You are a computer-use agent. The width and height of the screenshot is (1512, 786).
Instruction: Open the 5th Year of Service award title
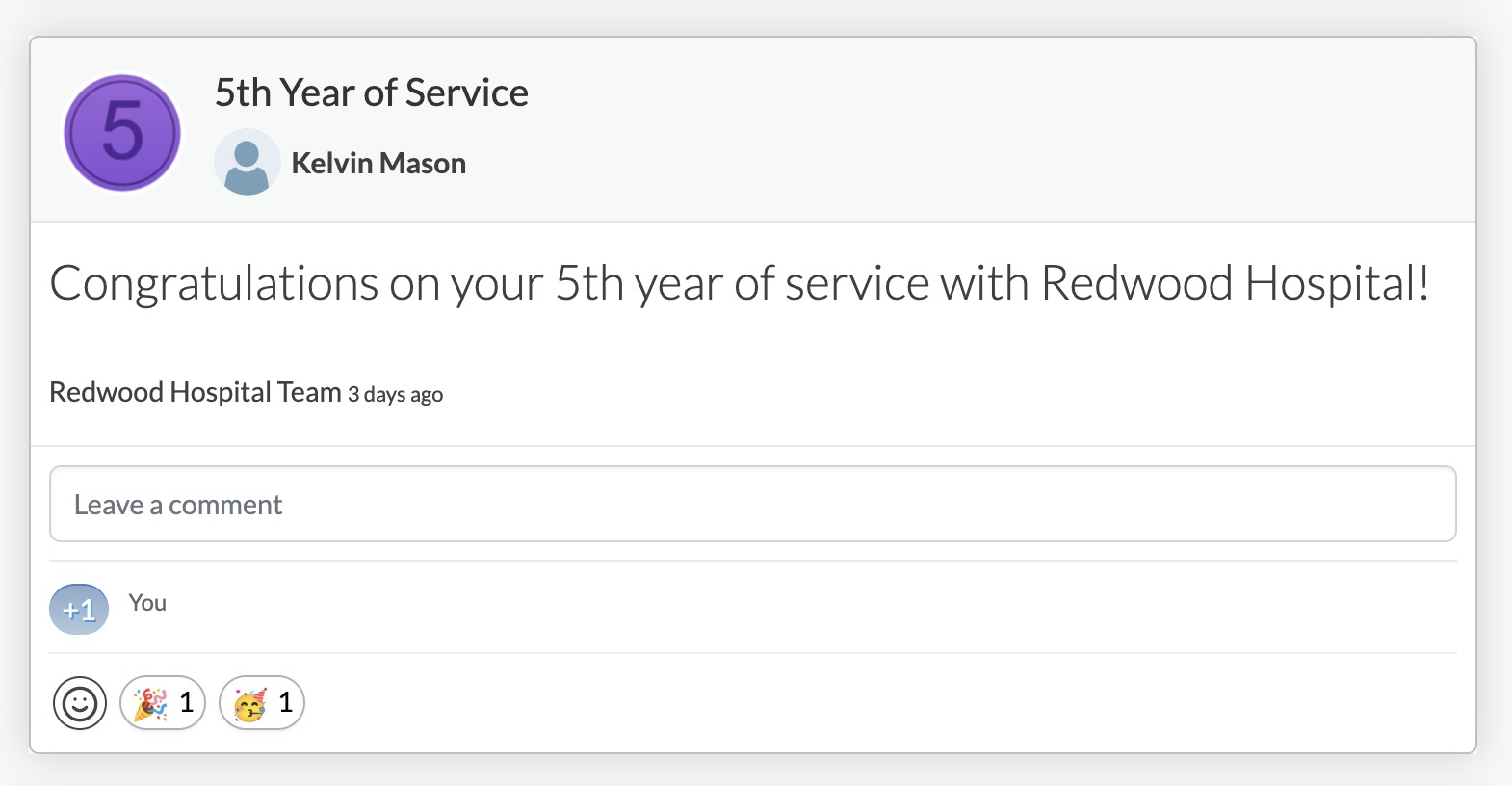371,92
